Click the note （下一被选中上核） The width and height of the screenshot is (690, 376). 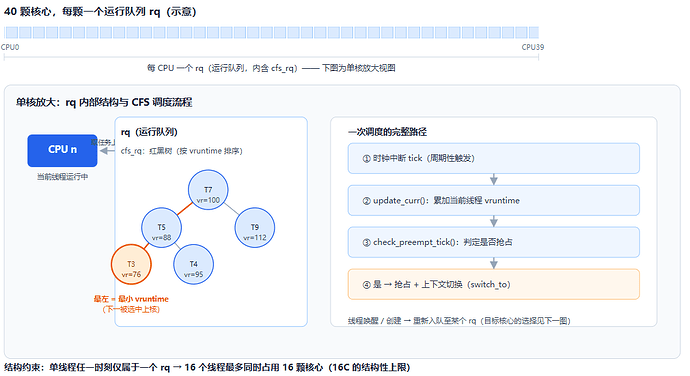(131, 309)
